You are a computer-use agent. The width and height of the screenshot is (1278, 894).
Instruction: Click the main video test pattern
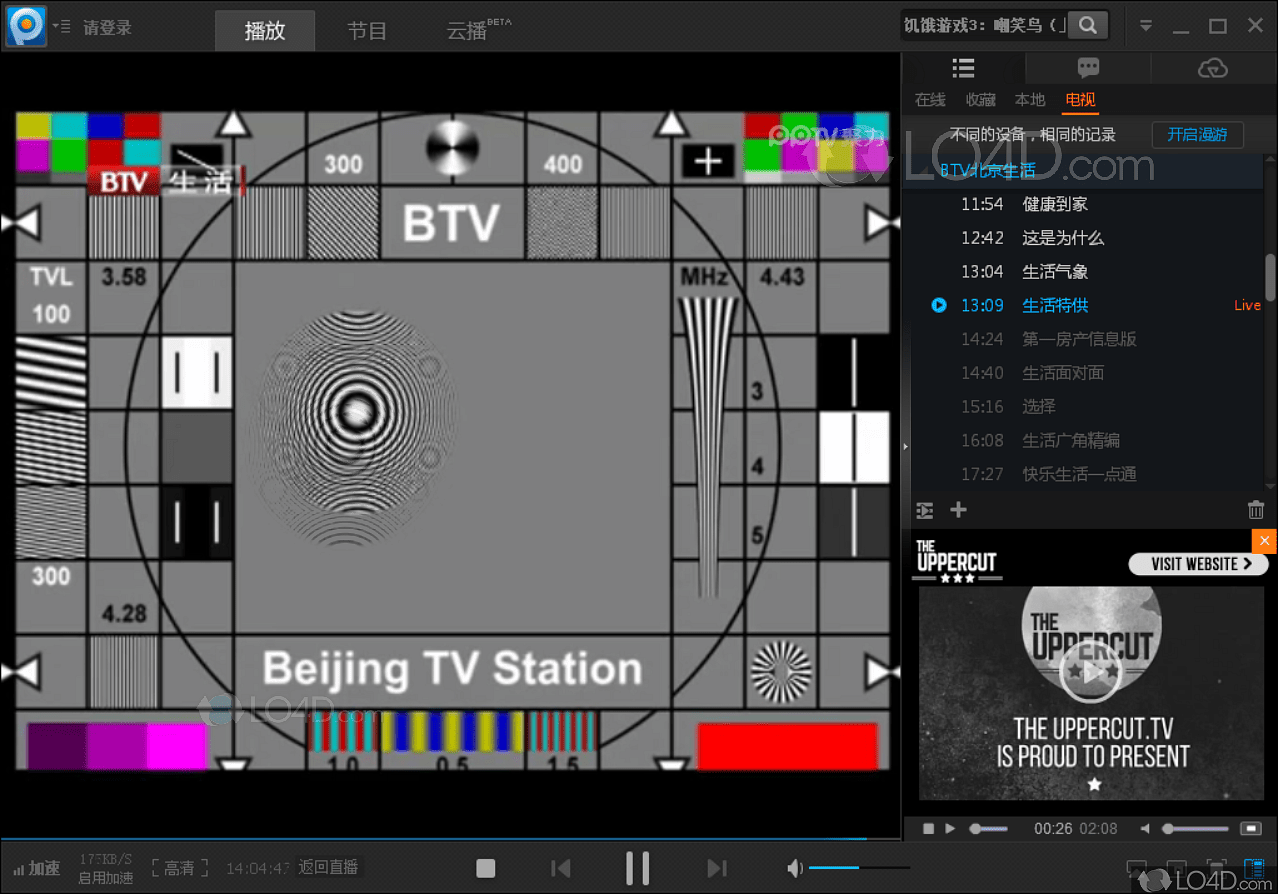click(x=451, y=440)
